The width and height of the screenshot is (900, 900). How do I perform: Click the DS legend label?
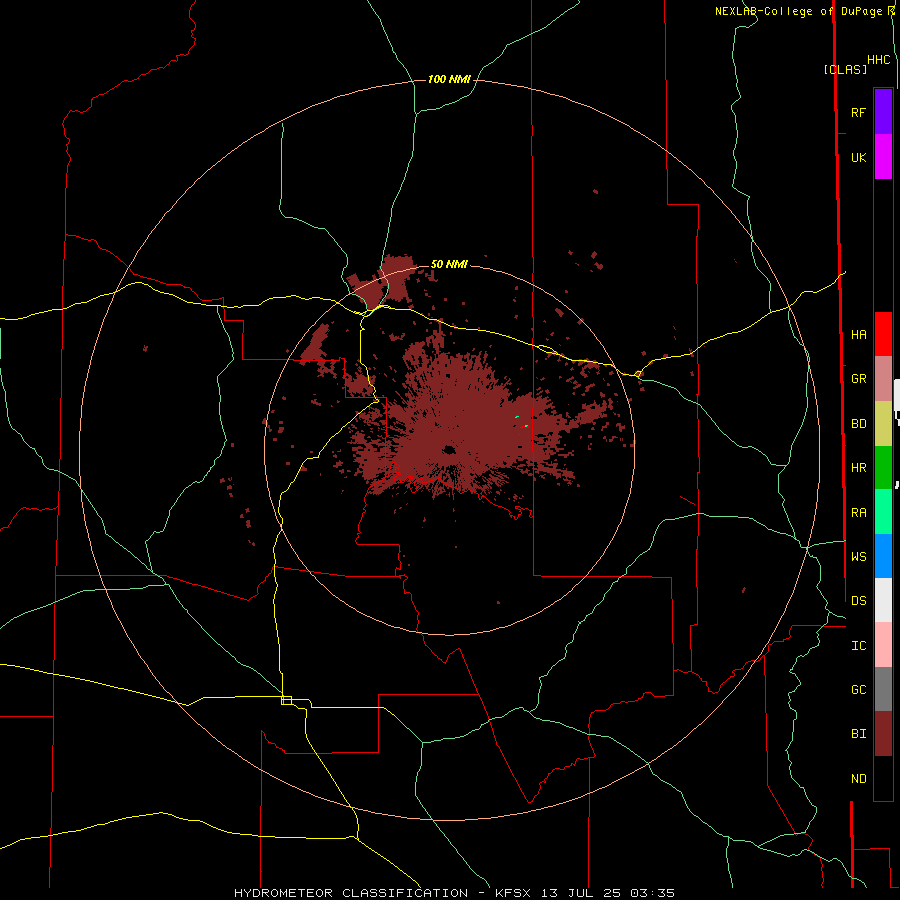point(858,600)
